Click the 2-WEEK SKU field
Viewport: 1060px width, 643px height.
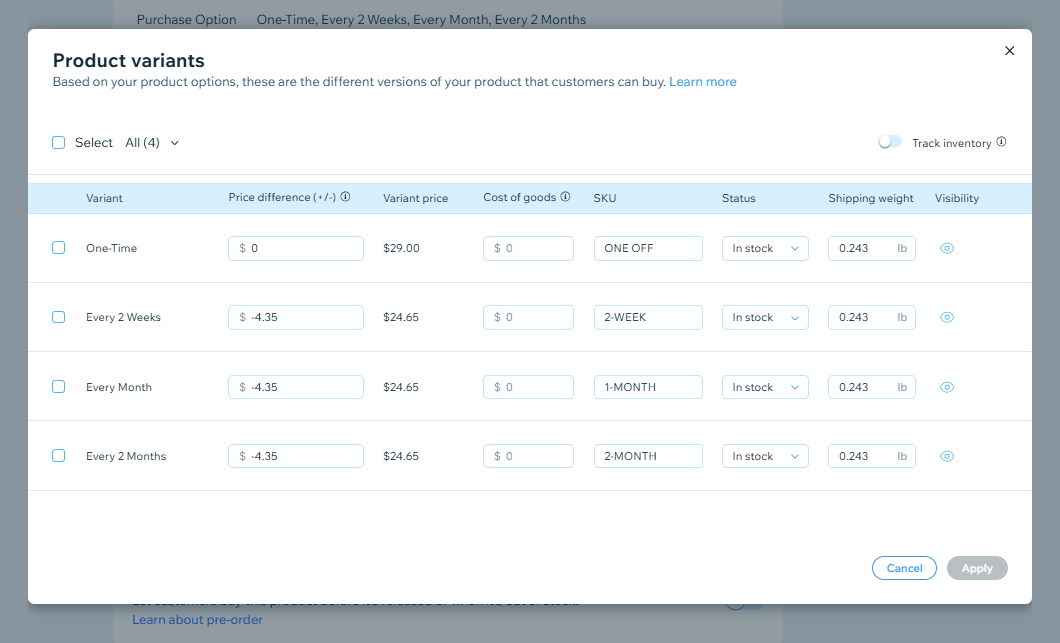click(648, 317)
